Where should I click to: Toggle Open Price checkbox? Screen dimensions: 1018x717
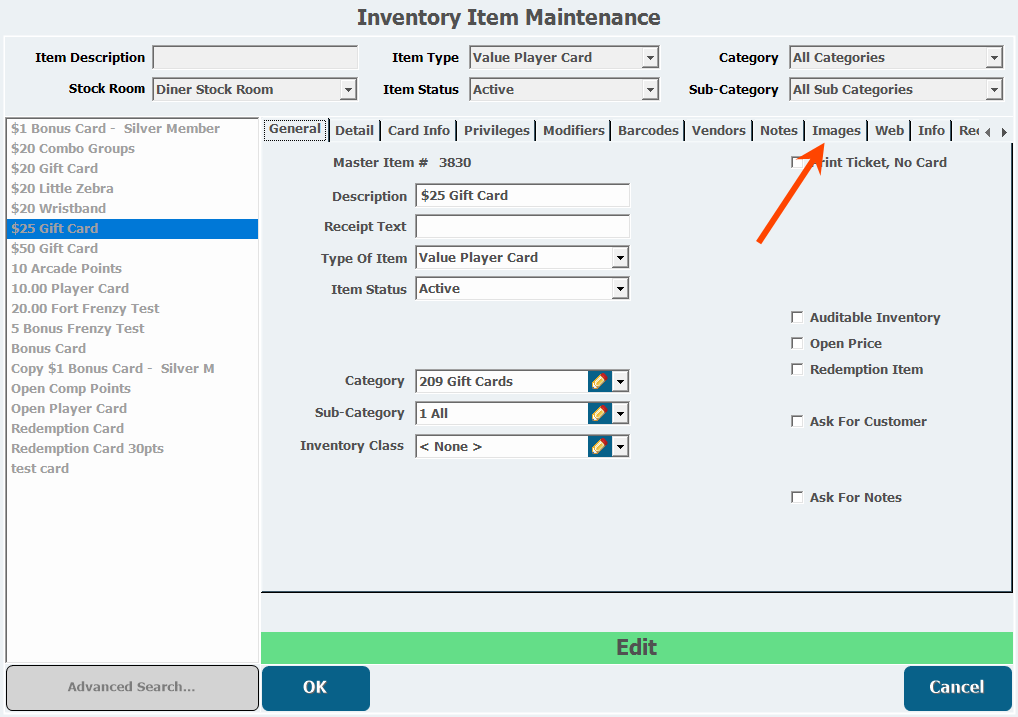click(797, 343)
